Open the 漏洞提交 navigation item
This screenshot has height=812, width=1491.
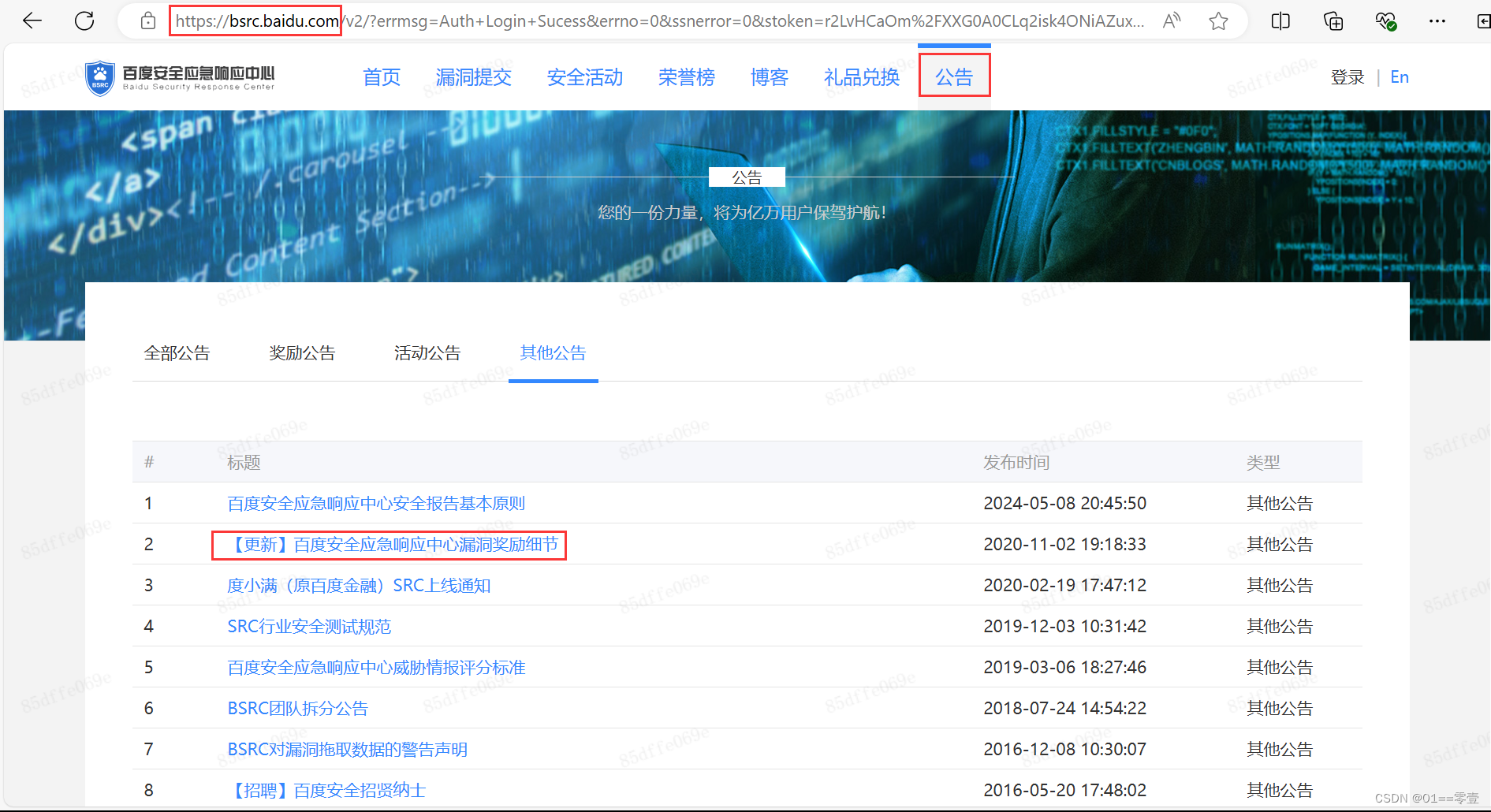474,77
